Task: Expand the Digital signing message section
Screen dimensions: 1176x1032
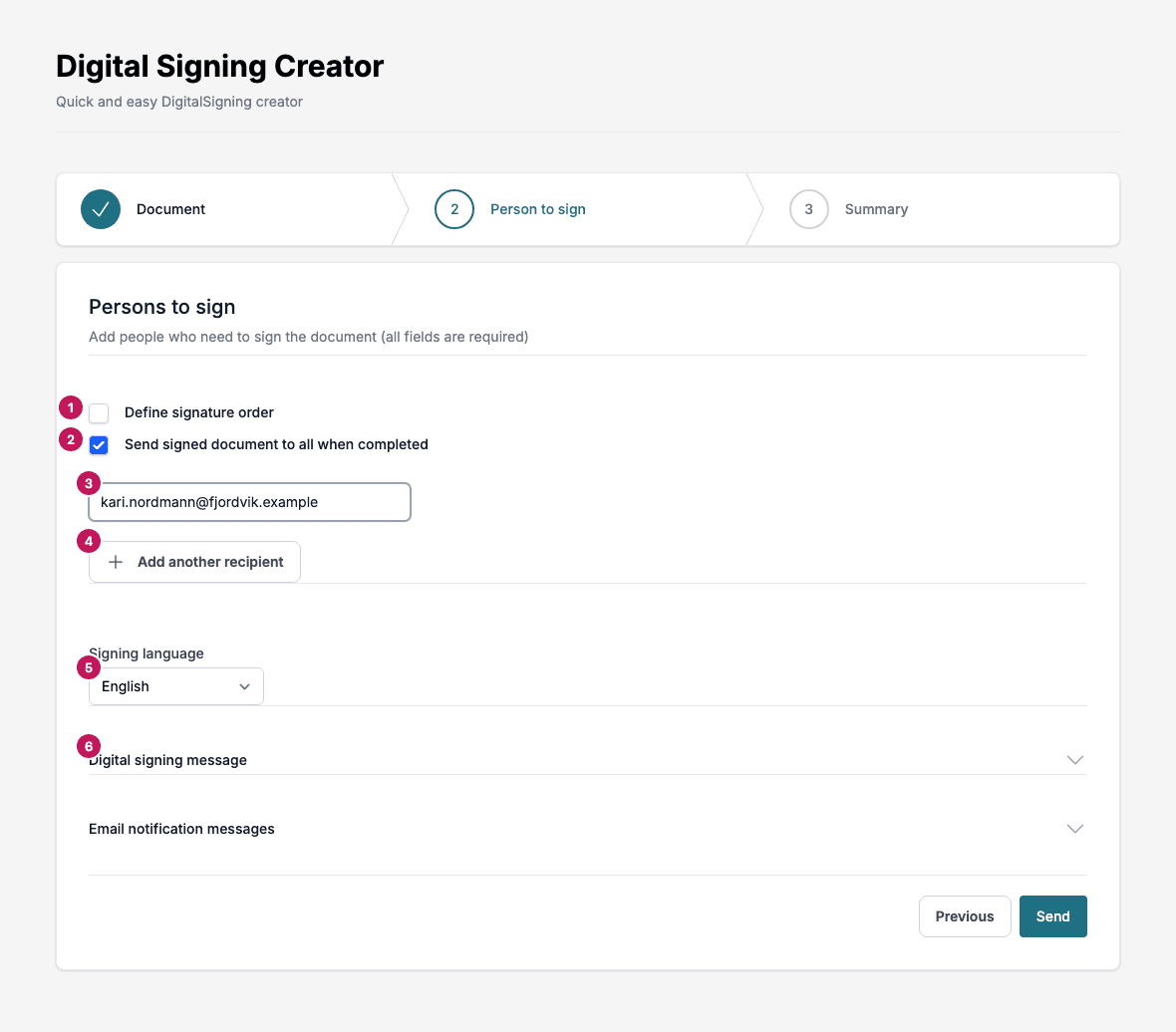Action: tap(588, 760)
